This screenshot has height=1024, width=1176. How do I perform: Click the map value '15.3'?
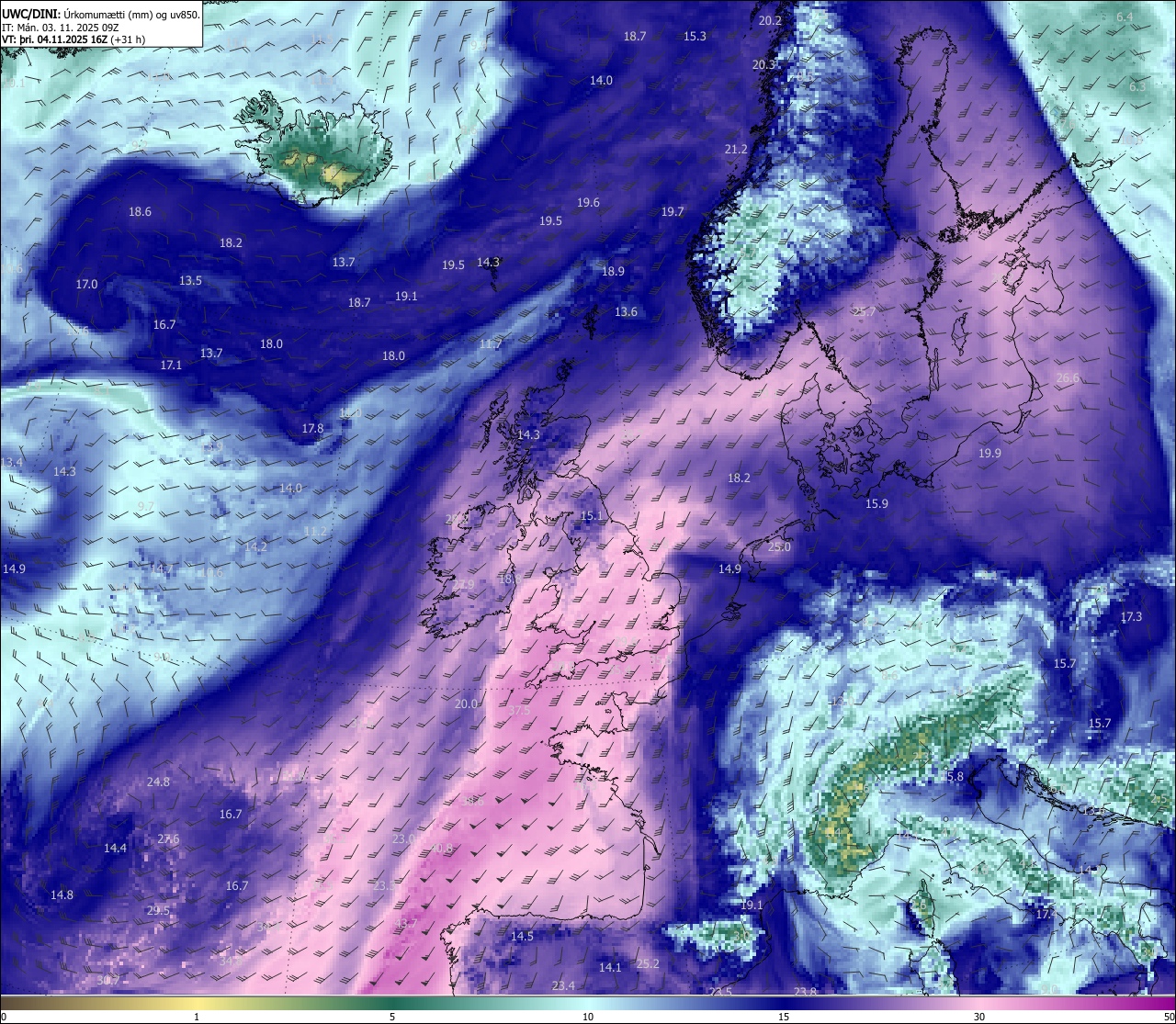[x=695, y=37]
